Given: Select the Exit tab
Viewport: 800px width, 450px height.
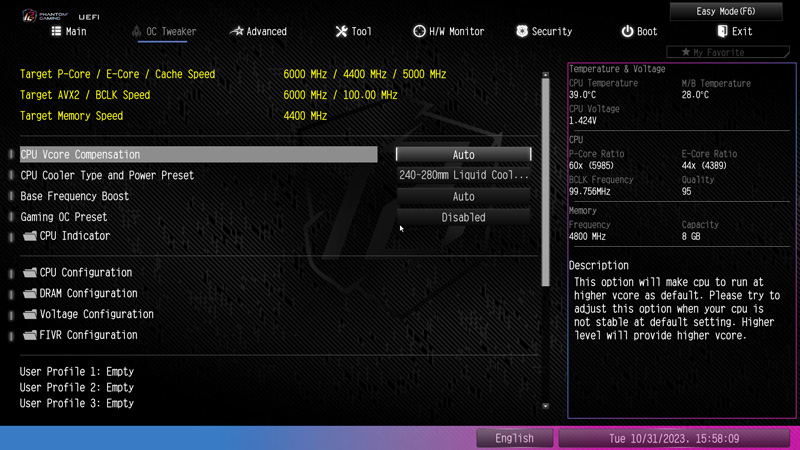Looking at the screenshot, I should [735, 32].
